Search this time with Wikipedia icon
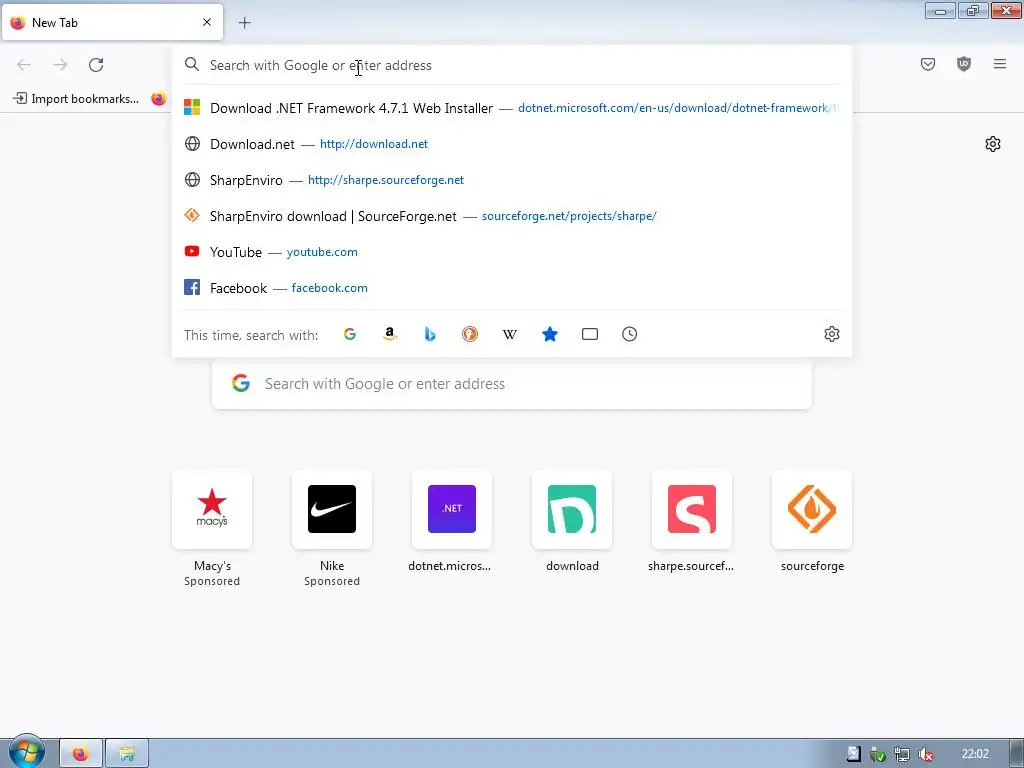 (x=509, y=334)
